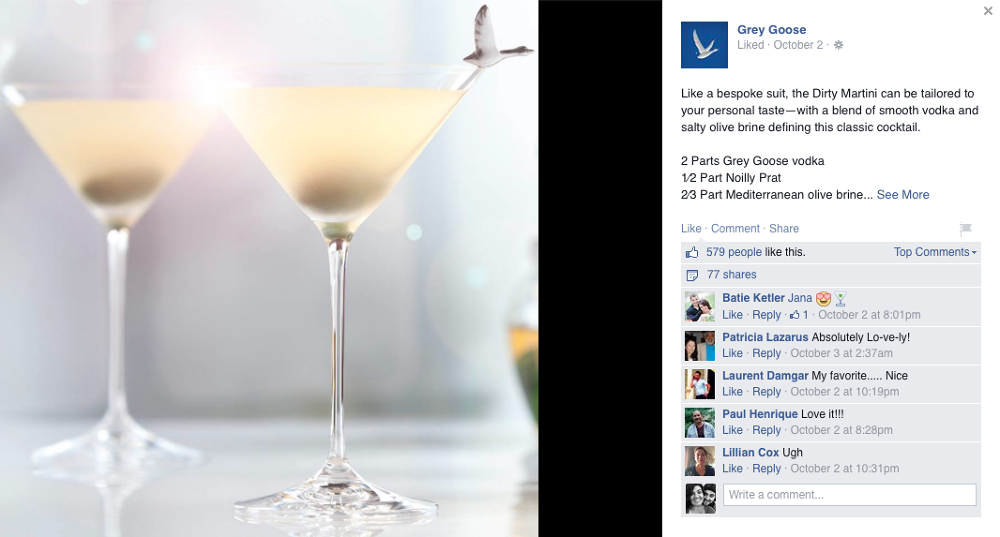Click the post privacy gear icon

tap(839, 45)
